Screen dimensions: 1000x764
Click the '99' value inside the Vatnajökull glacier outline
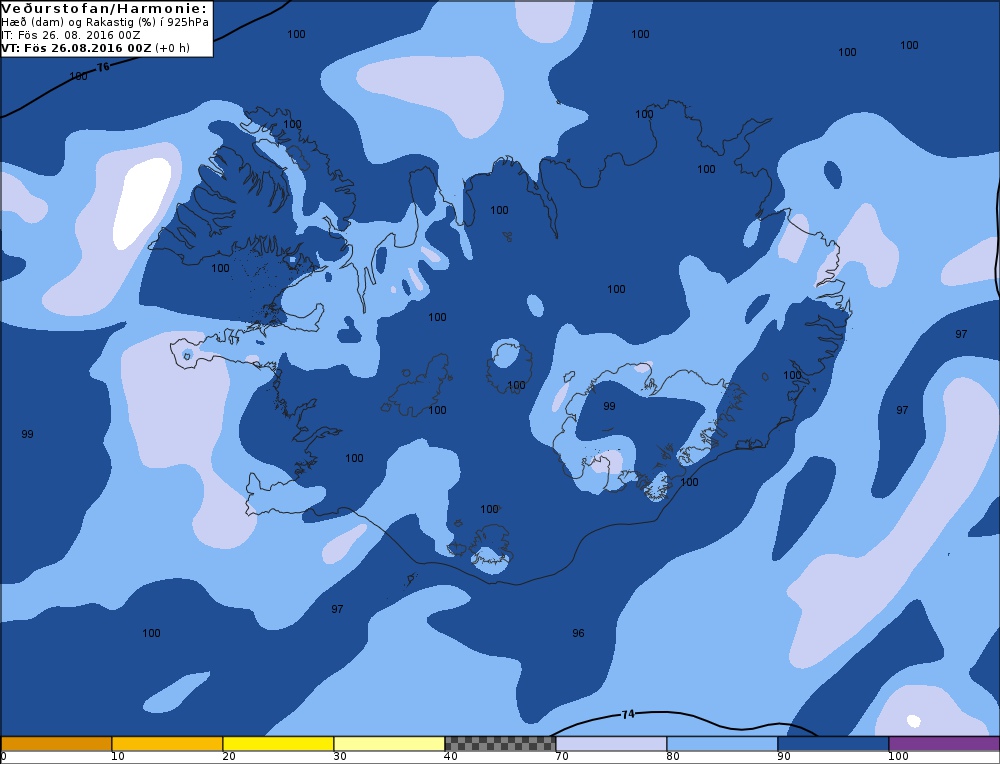[x=609, y=406]
